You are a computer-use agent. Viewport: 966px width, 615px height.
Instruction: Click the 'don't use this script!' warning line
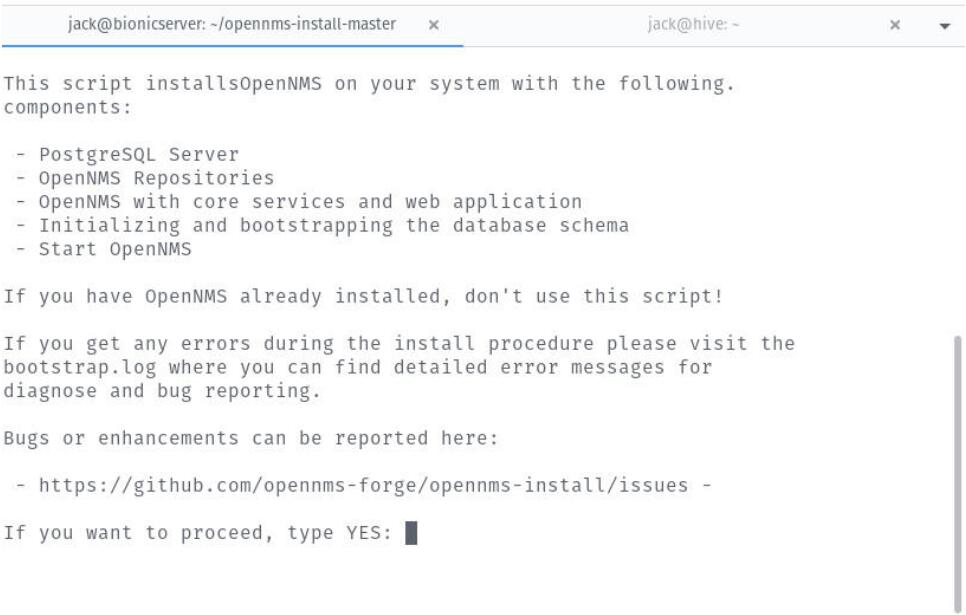363,296
